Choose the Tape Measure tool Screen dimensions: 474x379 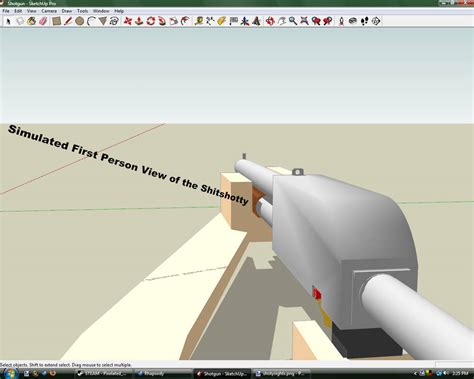pos(199,21)
